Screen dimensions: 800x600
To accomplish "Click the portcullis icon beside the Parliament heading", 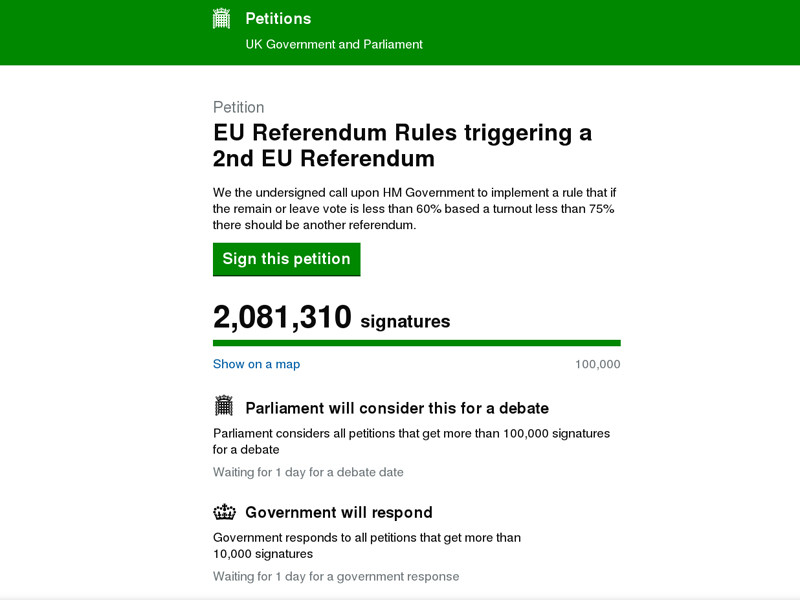I will point(224,406).
